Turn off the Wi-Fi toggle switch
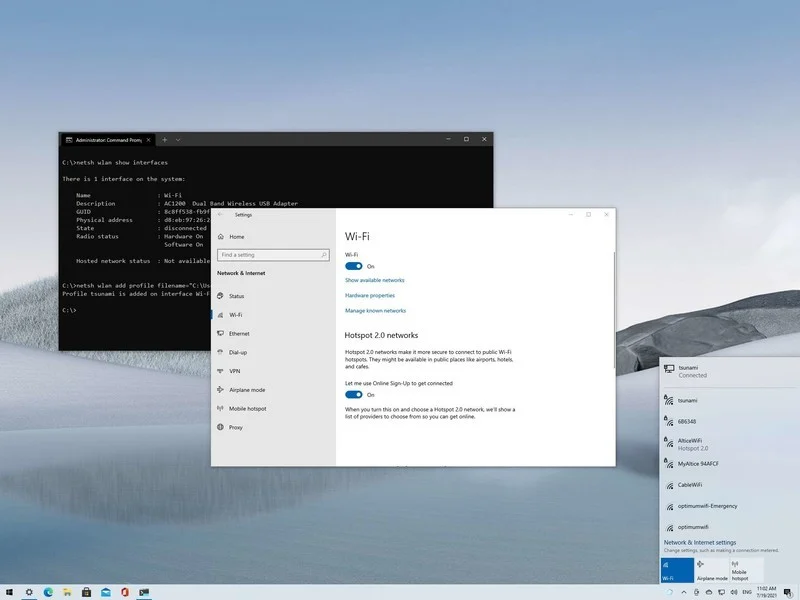The image size is (800, 600). [x=353, y=266]
